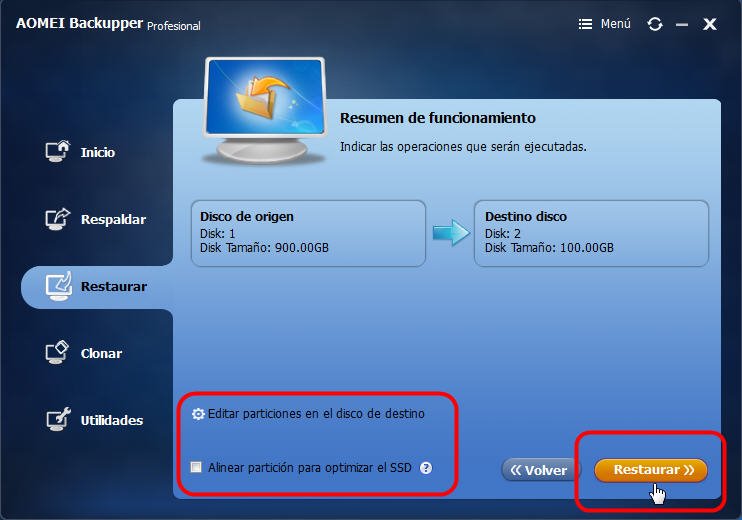Open the hamburger list icon beside Menú
The image size is (742, 520).
585,24
